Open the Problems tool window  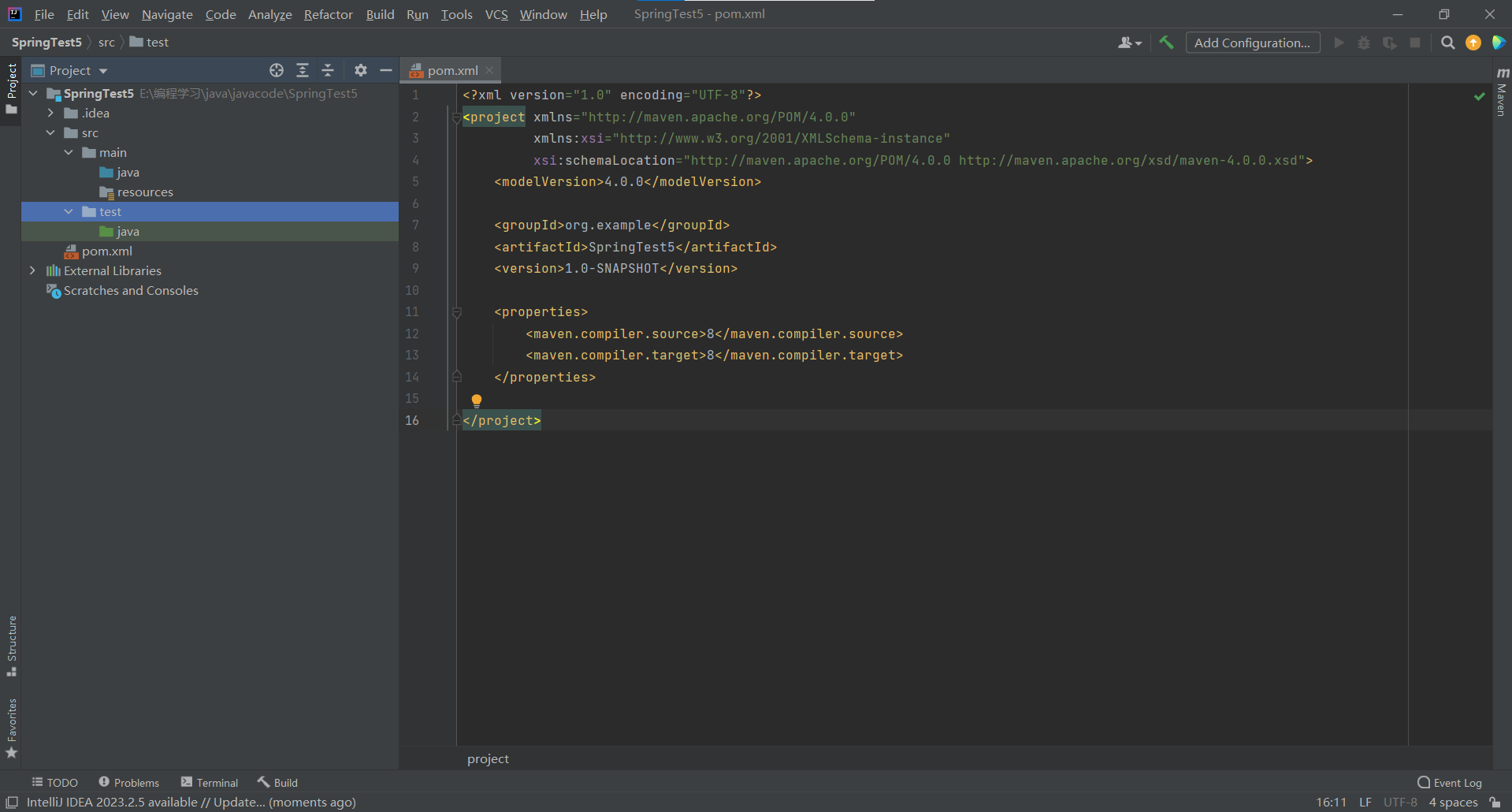pos(128,782)
